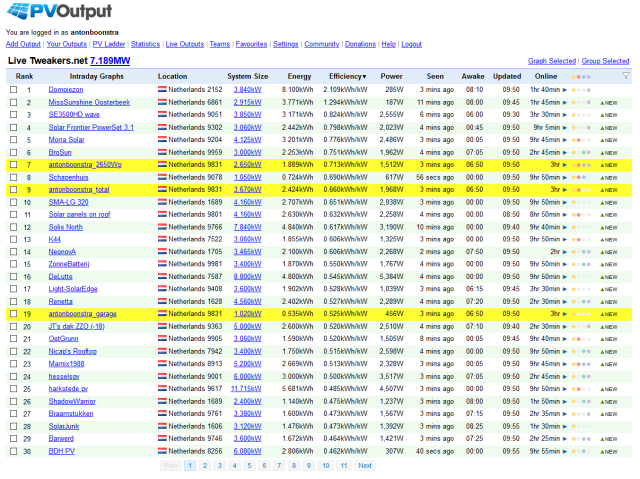Click the PVOutput logo
The width and height of the screenshot is (640, 479).
(60, 11)
